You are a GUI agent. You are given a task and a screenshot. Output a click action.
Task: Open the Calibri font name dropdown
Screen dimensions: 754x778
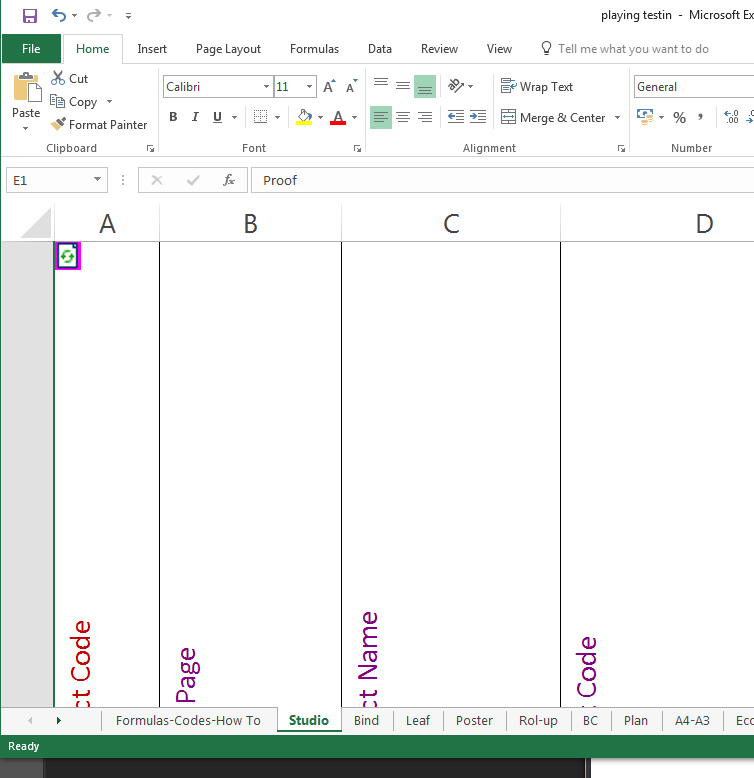[x=266, y=87]
